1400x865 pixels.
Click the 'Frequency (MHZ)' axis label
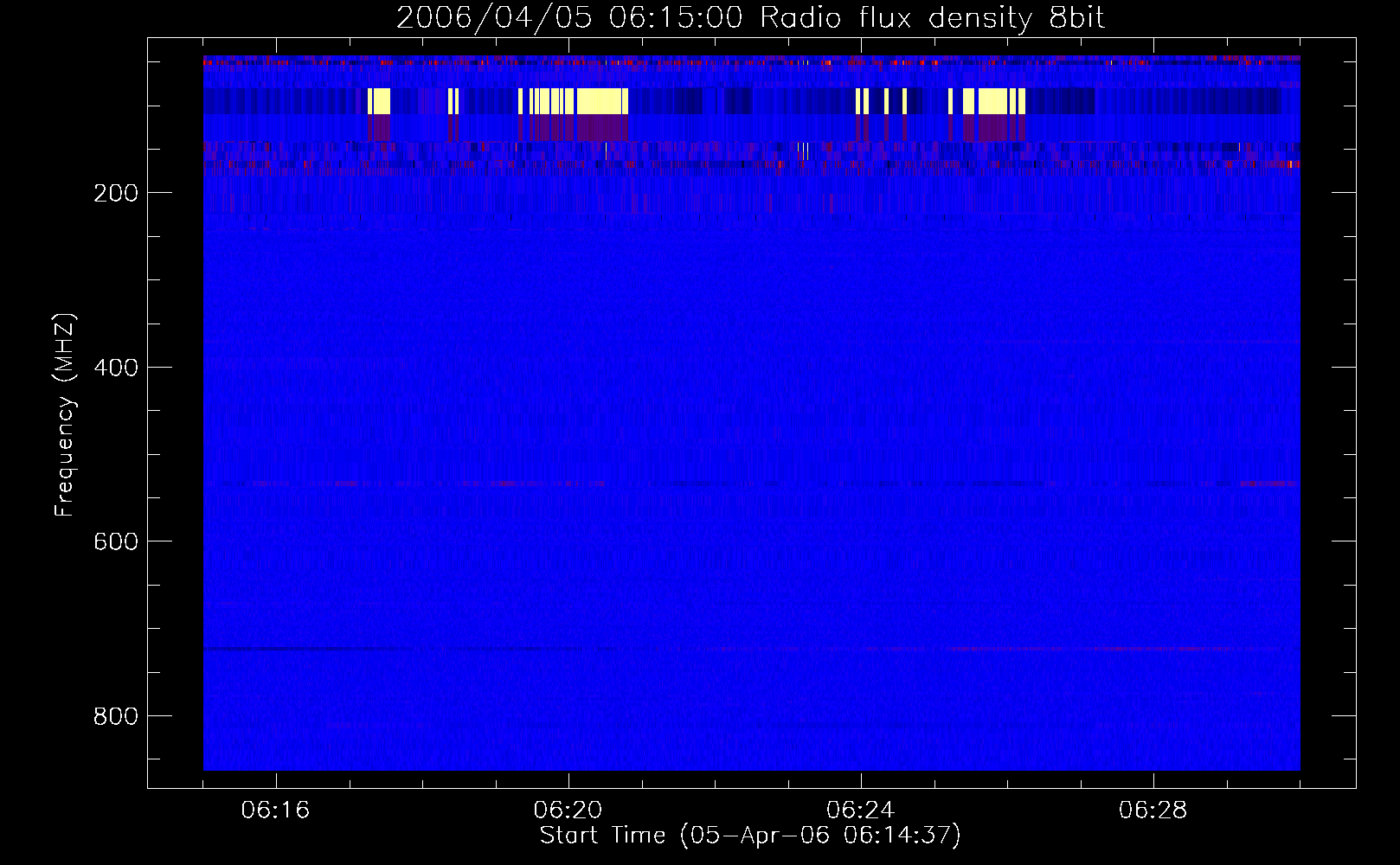(65, 415)
